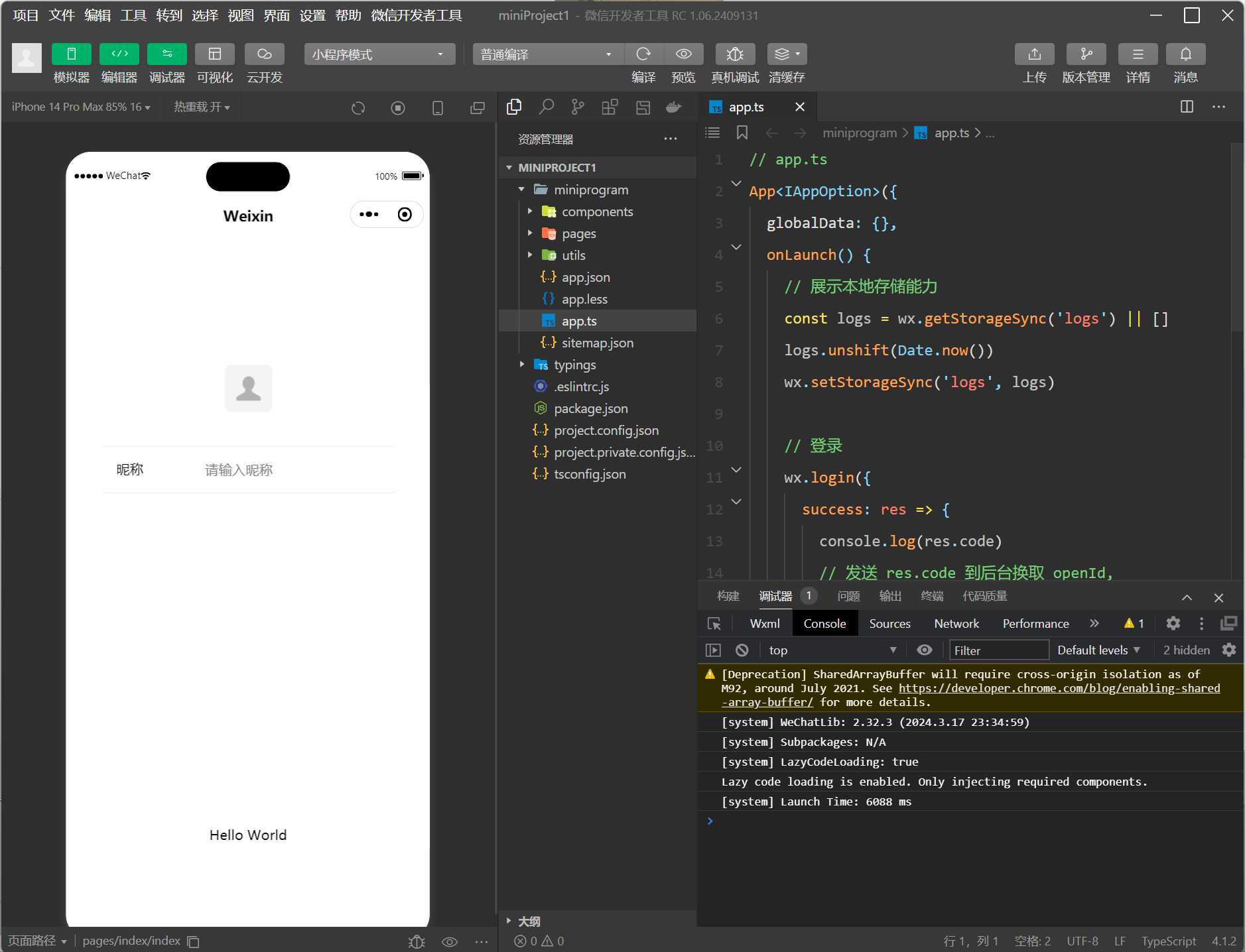Detach the simulator into separate window
1245x952 pixels.
click(x=478, y=107)
